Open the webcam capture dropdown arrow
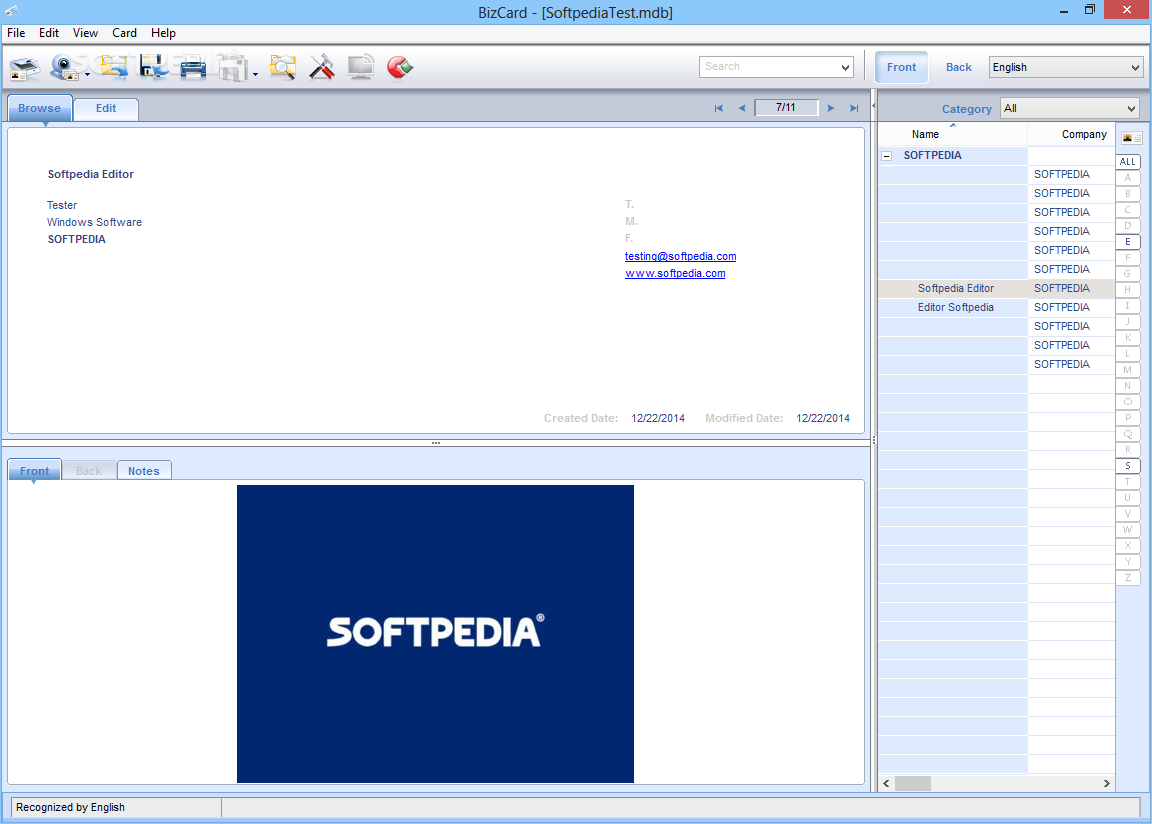Screen dimensions: 1152x824 click(x=87, y=74)
